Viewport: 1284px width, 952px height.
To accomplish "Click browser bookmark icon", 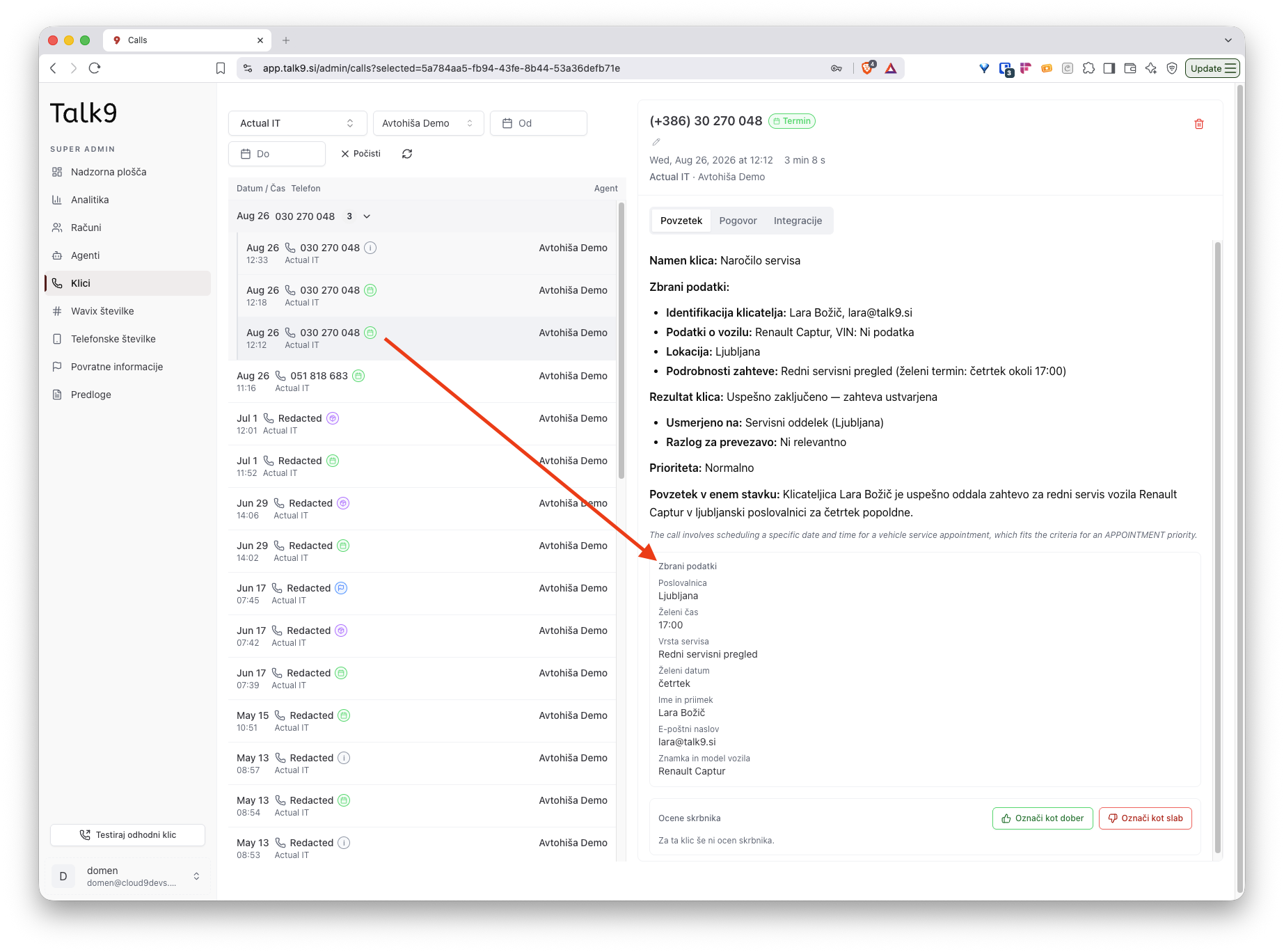I will pos(221,68).
